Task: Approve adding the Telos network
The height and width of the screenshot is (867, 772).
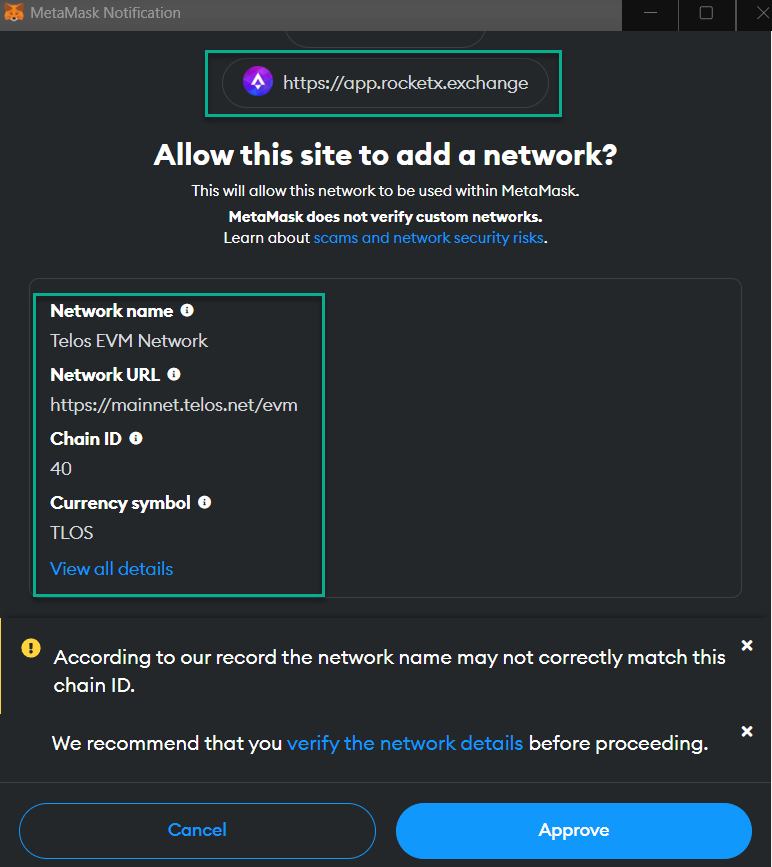Action: (573, 830)
